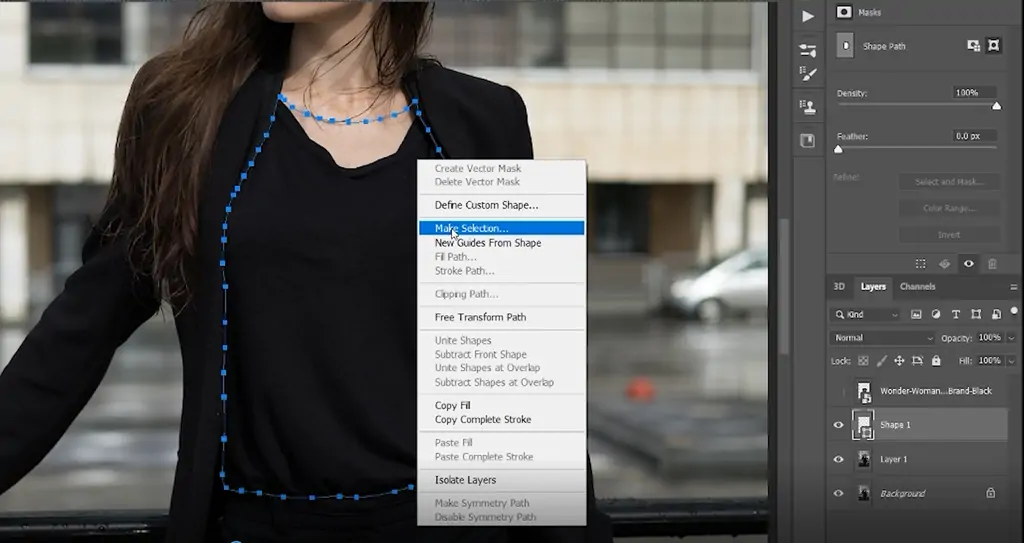Lock image pixels brush icon

tap(882, 361)
